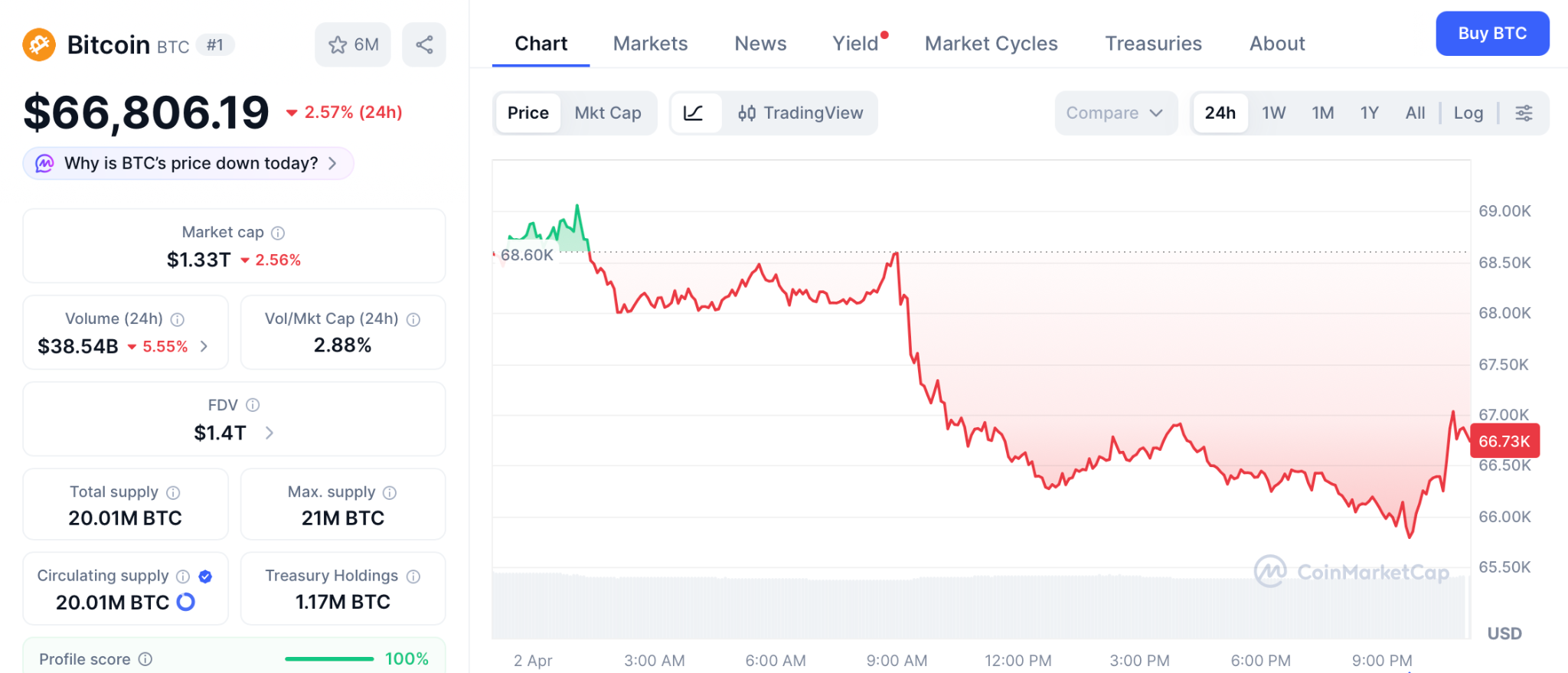Click Treasury Holdings info icon
The width and height of the screenshot is (1568, 673).
pyautogui.click(x=413, y=577)
